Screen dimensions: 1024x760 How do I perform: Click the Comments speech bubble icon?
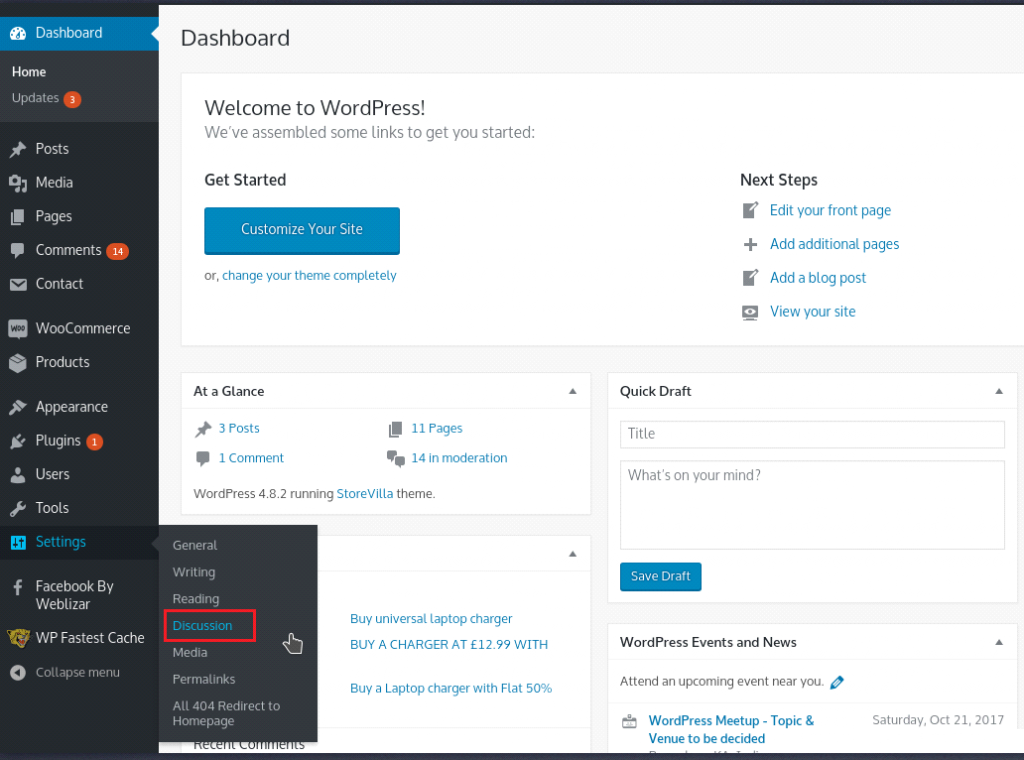(x=20, y=250)
